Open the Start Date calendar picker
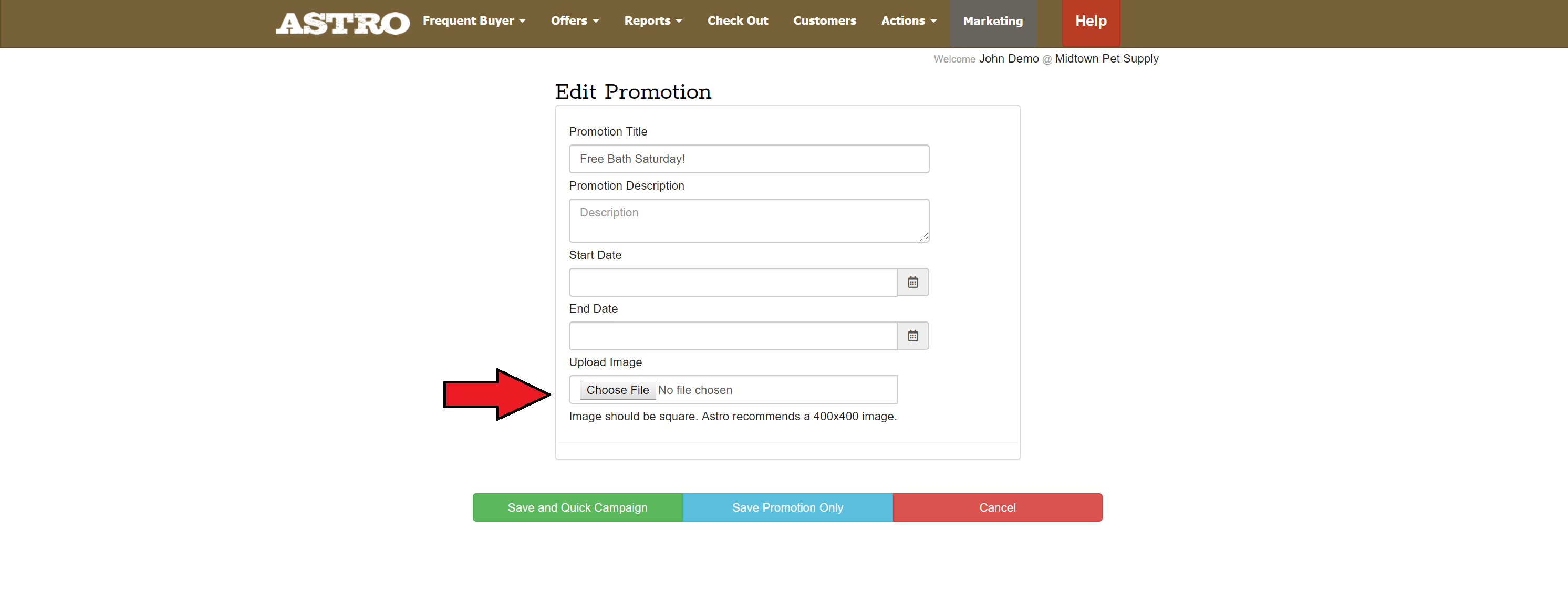1568x612 pixels. point(912,282)
